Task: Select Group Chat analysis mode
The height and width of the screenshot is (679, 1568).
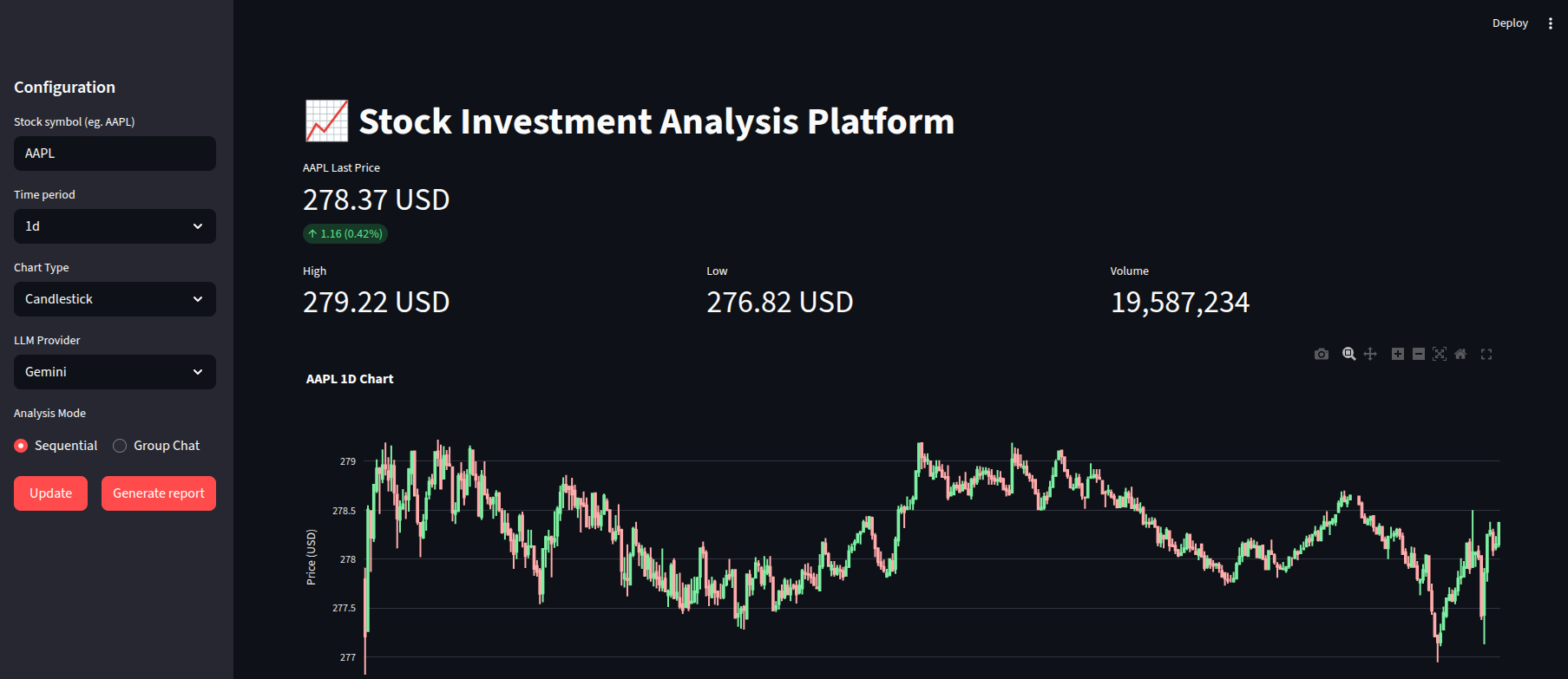Action: [x=156, y=446]
